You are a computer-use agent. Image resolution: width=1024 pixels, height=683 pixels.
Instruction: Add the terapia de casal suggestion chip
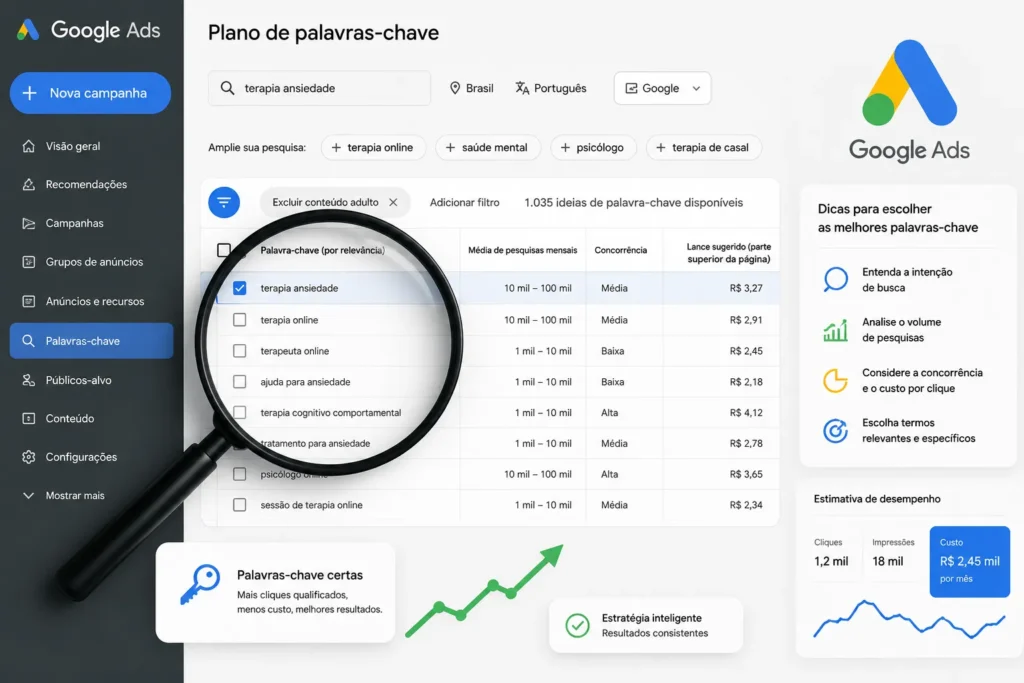tap(703, 148)
